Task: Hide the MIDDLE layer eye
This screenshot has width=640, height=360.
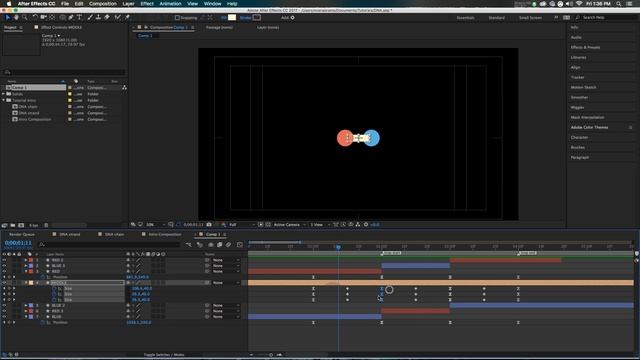Action: [x=4, y=282]
